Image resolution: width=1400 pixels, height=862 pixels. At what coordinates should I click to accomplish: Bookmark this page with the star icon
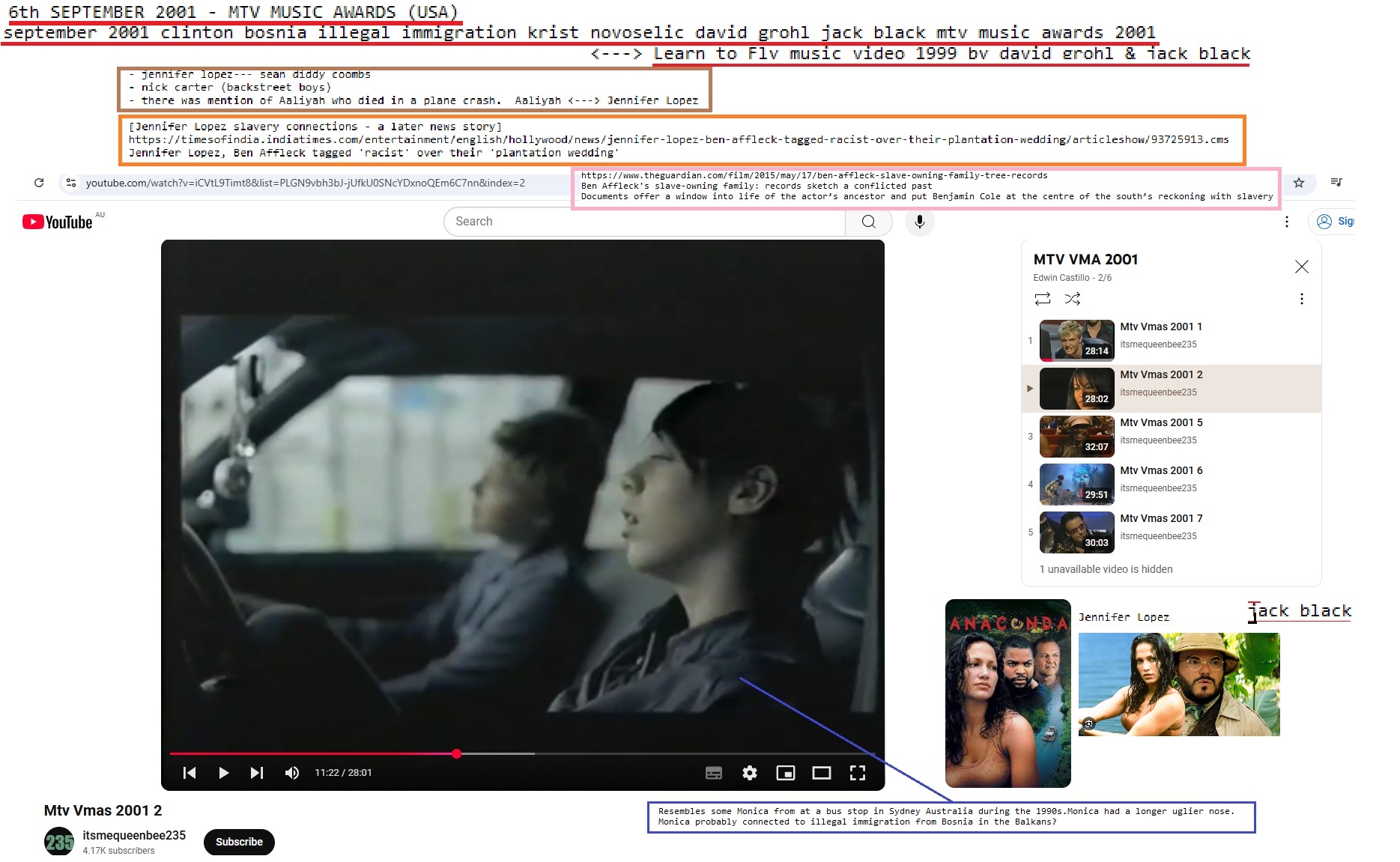point(1299,183)
